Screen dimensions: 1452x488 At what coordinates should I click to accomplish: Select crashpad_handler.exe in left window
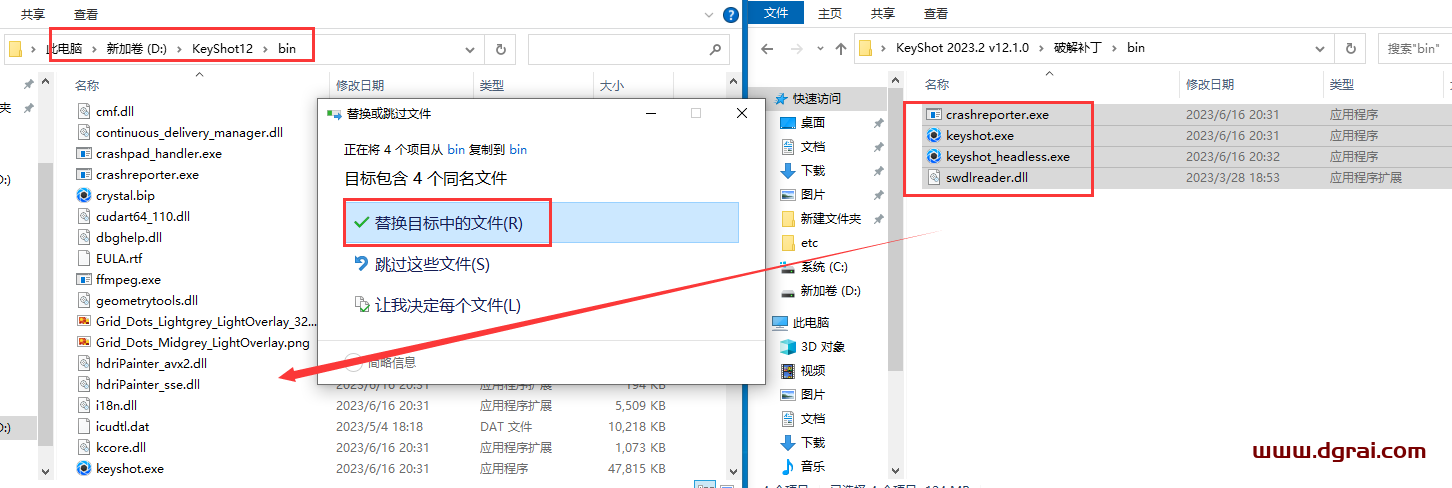pyautogui.click(x=159, y=153)
